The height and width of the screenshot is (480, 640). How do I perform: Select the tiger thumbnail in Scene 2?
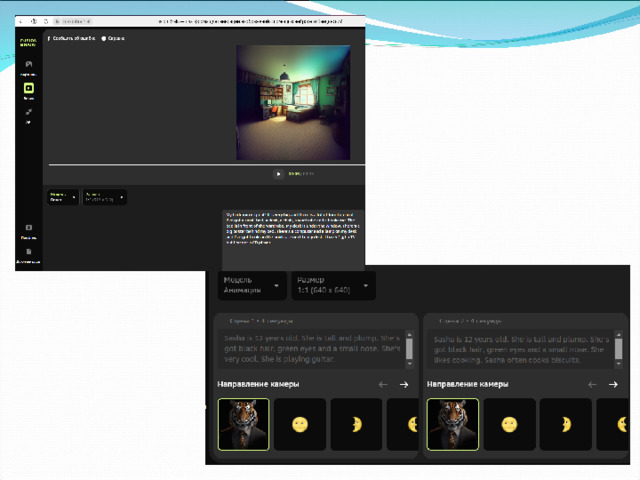(453, 424)
